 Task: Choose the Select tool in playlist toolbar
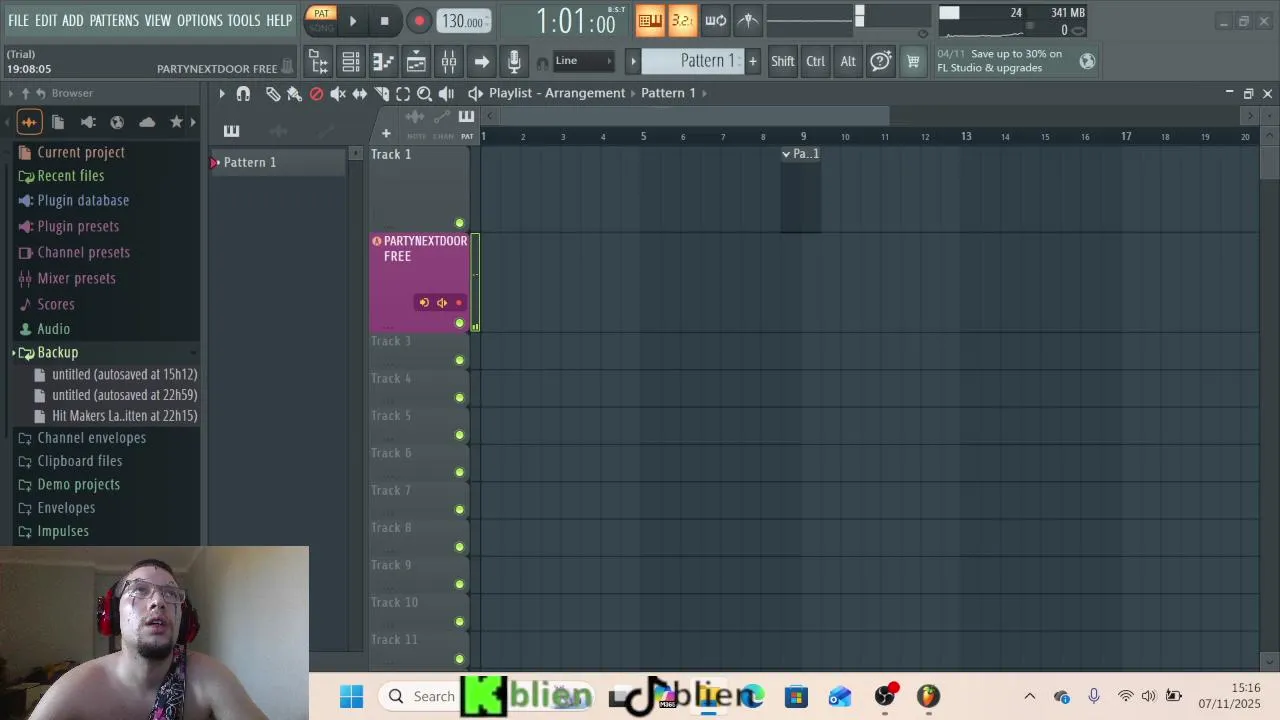click(x=403, y=93)
